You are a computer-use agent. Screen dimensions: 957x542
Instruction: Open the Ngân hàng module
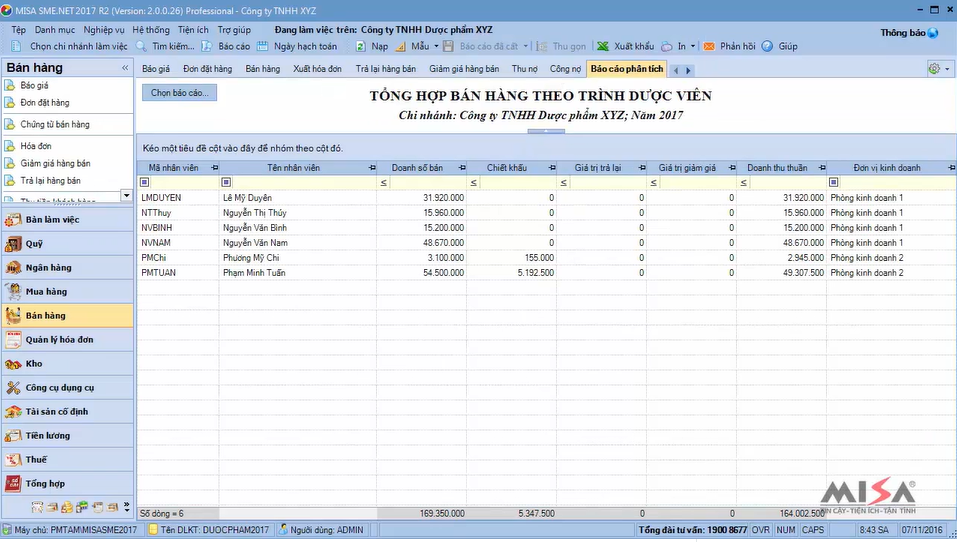(67, 267)
